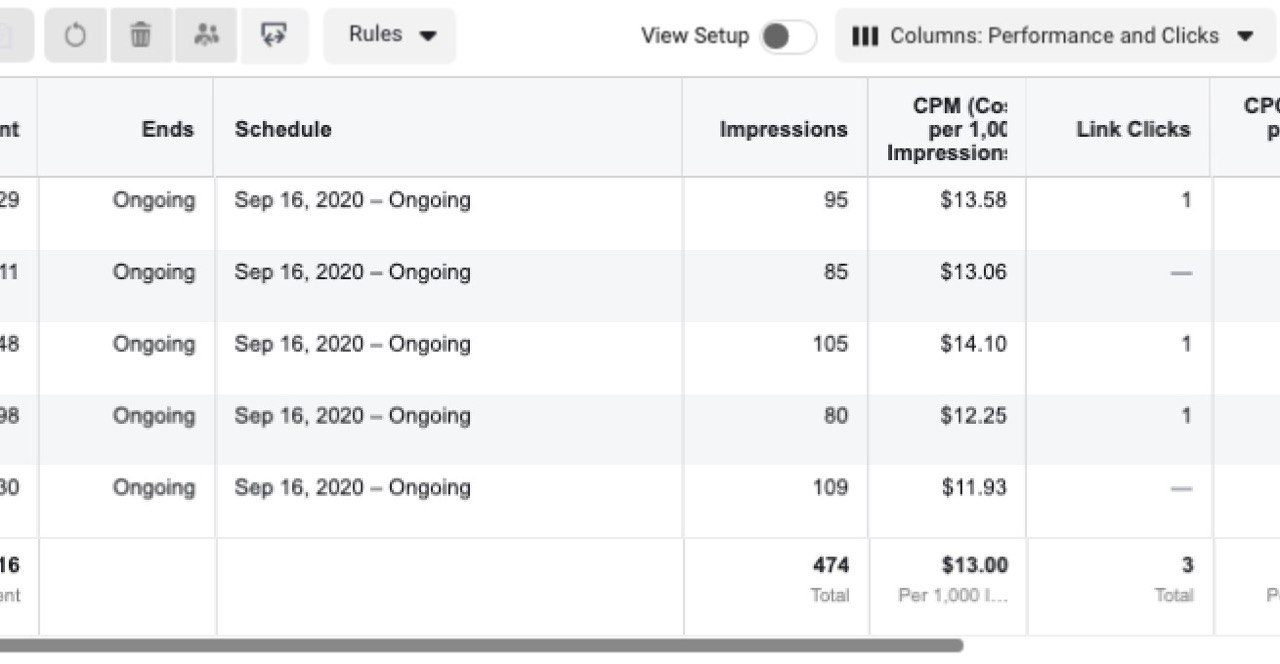Click the partially visible clipboard icon
The width and height of the screenshot is (1280, 664).
click(15, 35)
